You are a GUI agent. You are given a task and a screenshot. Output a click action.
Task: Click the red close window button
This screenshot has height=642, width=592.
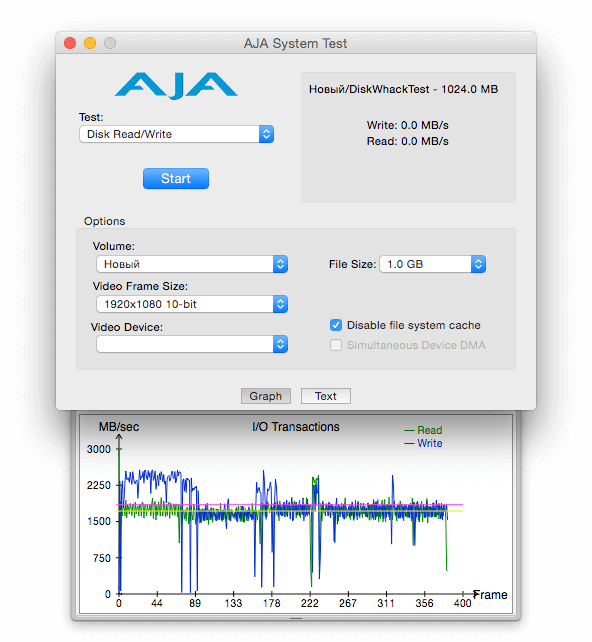[70, 43]
